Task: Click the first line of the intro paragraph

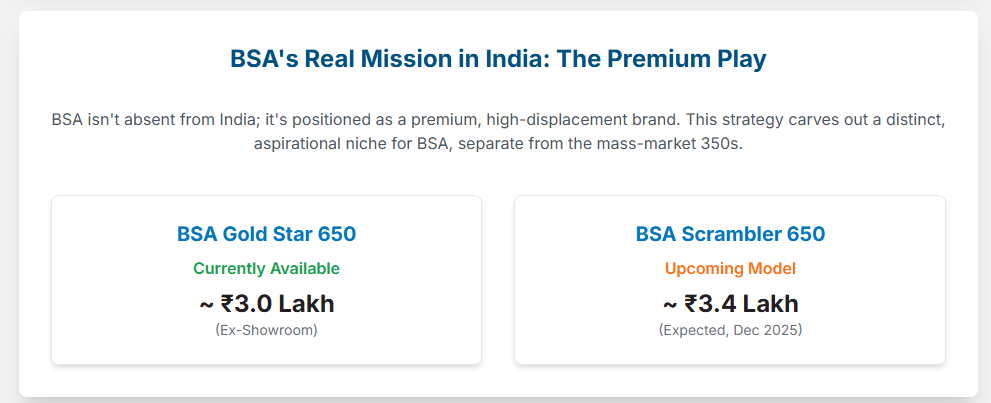Action: [x=498, y=119]
